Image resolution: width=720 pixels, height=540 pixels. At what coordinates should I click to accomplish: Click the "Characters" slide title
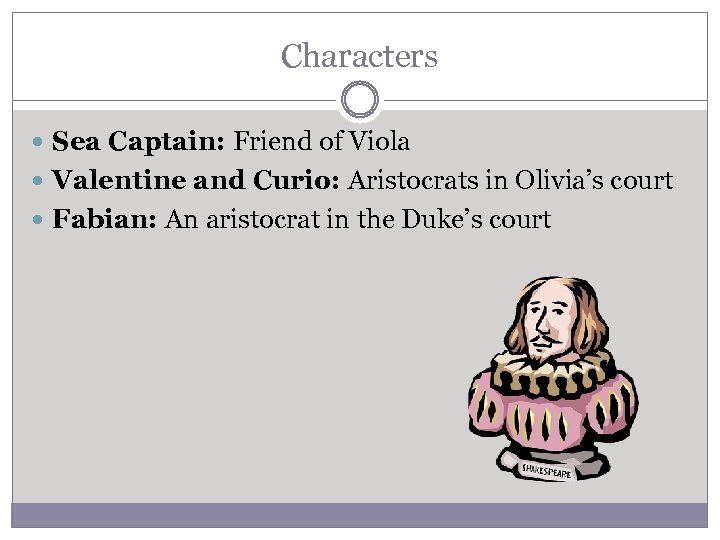click(x=359, y=56)
